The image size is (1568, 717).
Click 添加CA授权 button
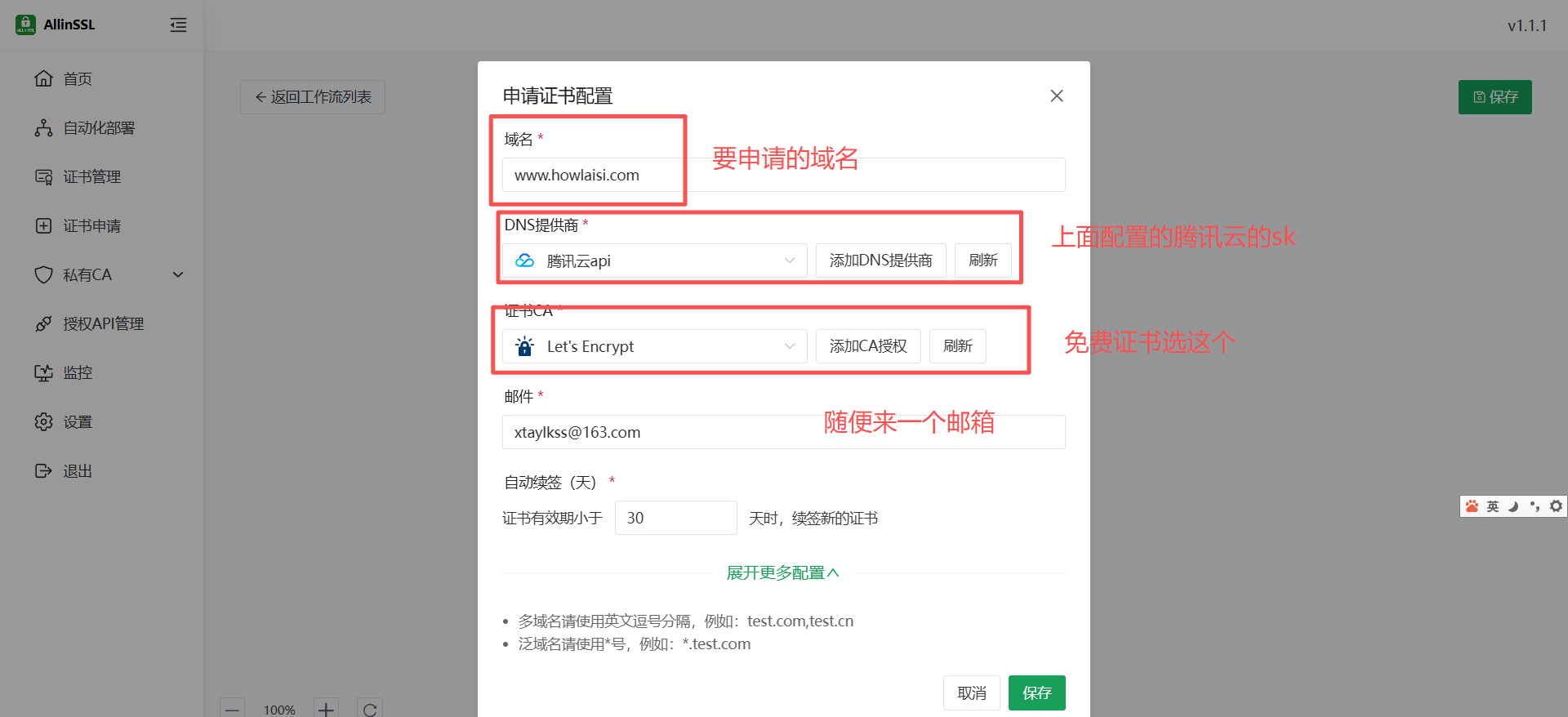pyautogui.click(x=868, y=346)
